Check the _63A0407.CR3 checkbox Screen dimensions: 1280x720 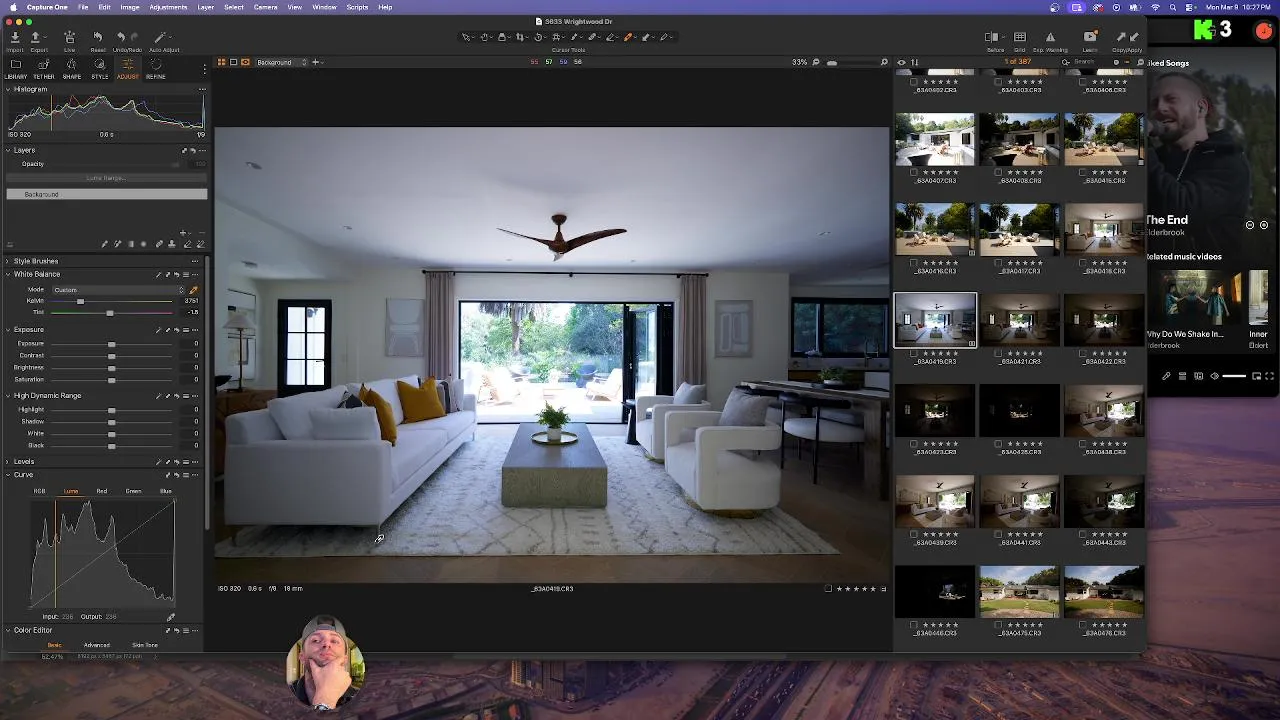pyautogui.click(x=914, y=172)
